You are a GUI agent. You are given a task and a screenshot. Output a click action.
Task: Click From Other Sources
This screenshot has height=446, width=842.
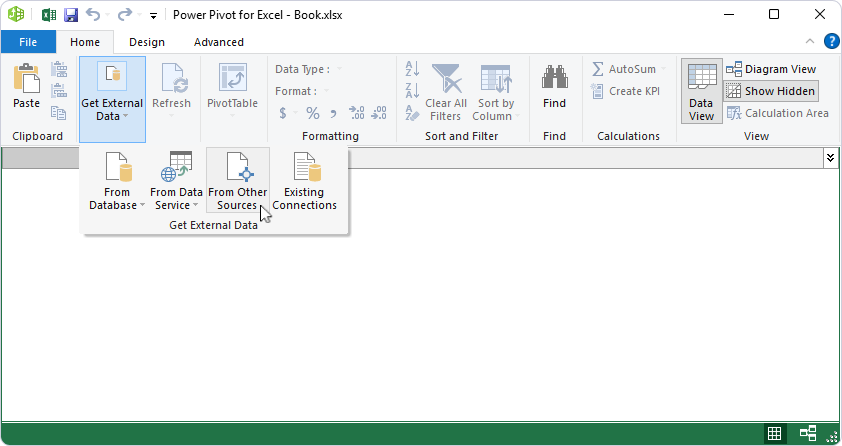click(237, 181)
